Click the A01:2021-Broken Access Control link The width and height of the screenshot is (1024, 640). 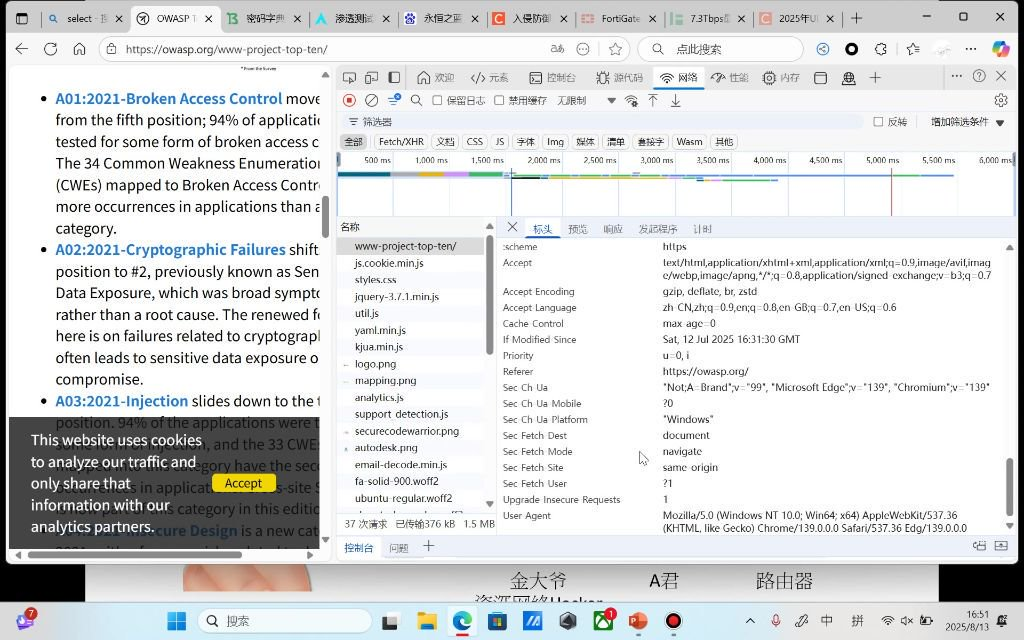click(x=168, y=99)
